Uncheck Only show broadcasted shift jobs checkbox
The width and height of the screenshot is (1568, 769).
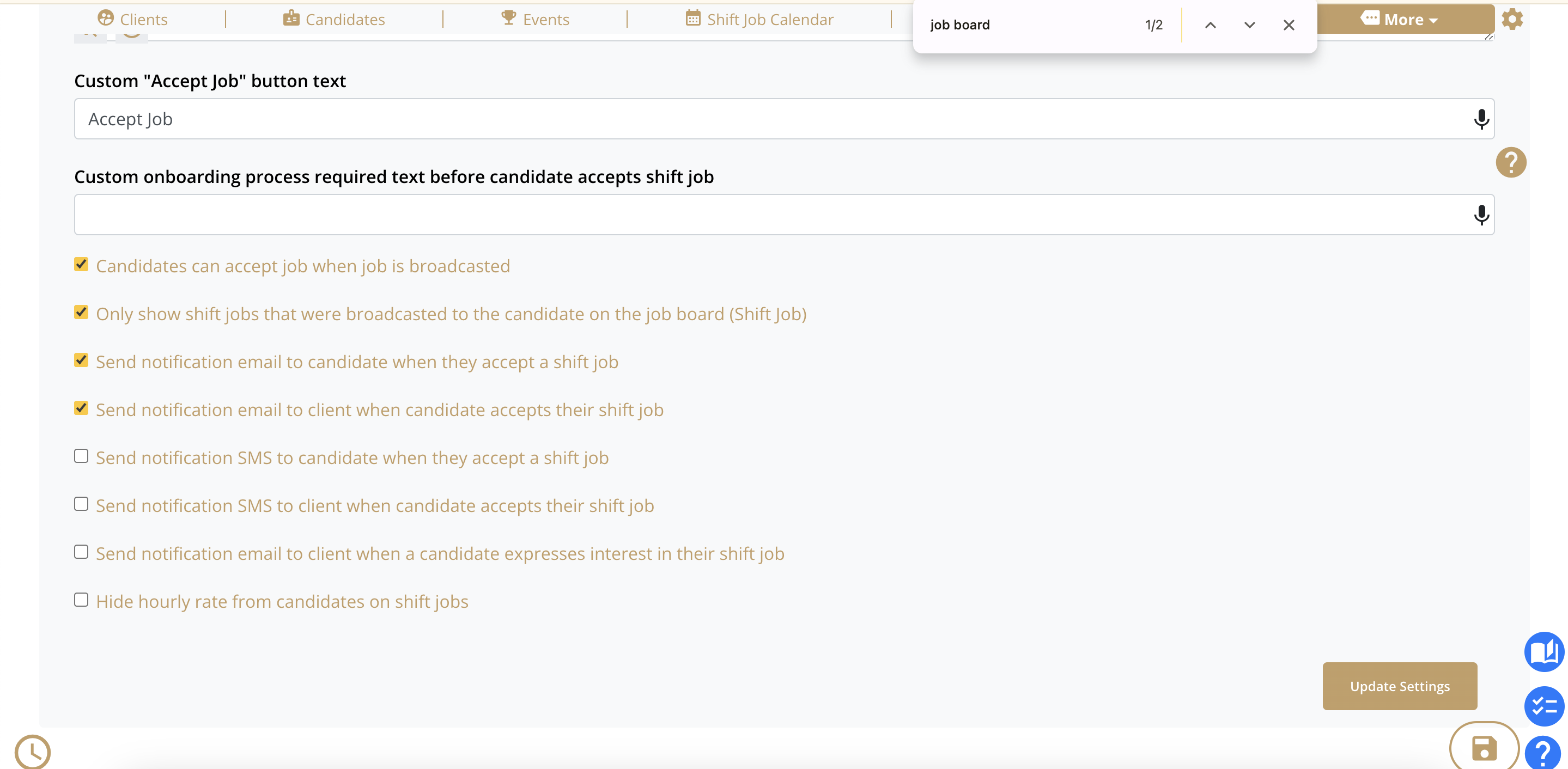pyautogui.click(x=81, y=312)
